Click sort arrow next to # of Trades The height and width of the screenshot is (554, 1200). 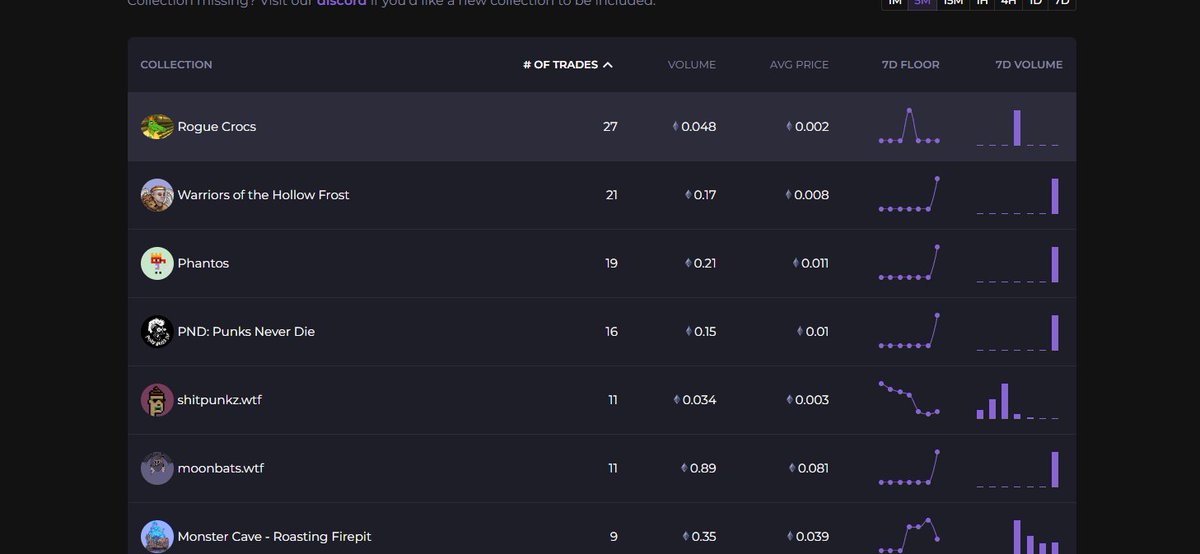(608, 65)
